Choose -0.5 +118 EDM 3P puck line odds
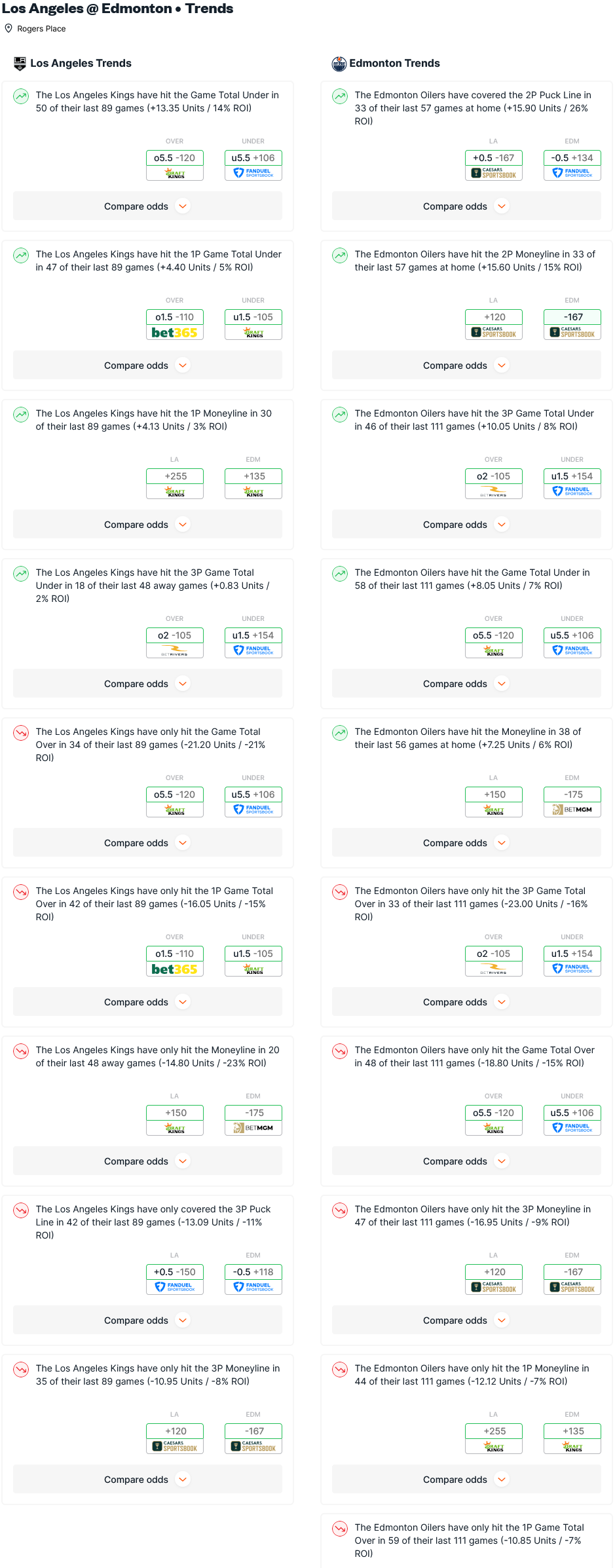This screenshot has width=615, height=1568. click(x=253, y=1272)
